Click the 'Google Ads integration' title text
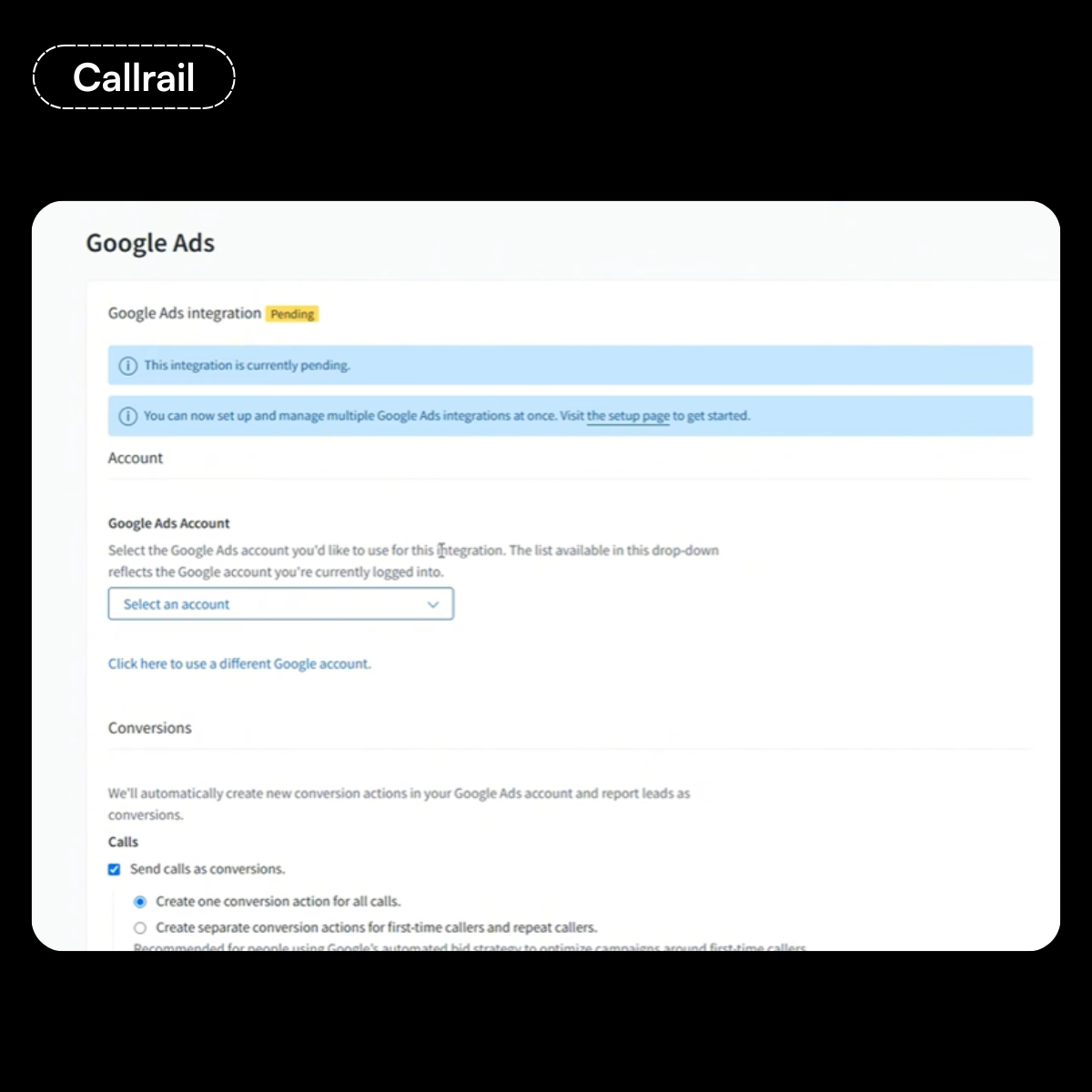The width and height of the screenshot is (1092, 1092). point(185,313)
